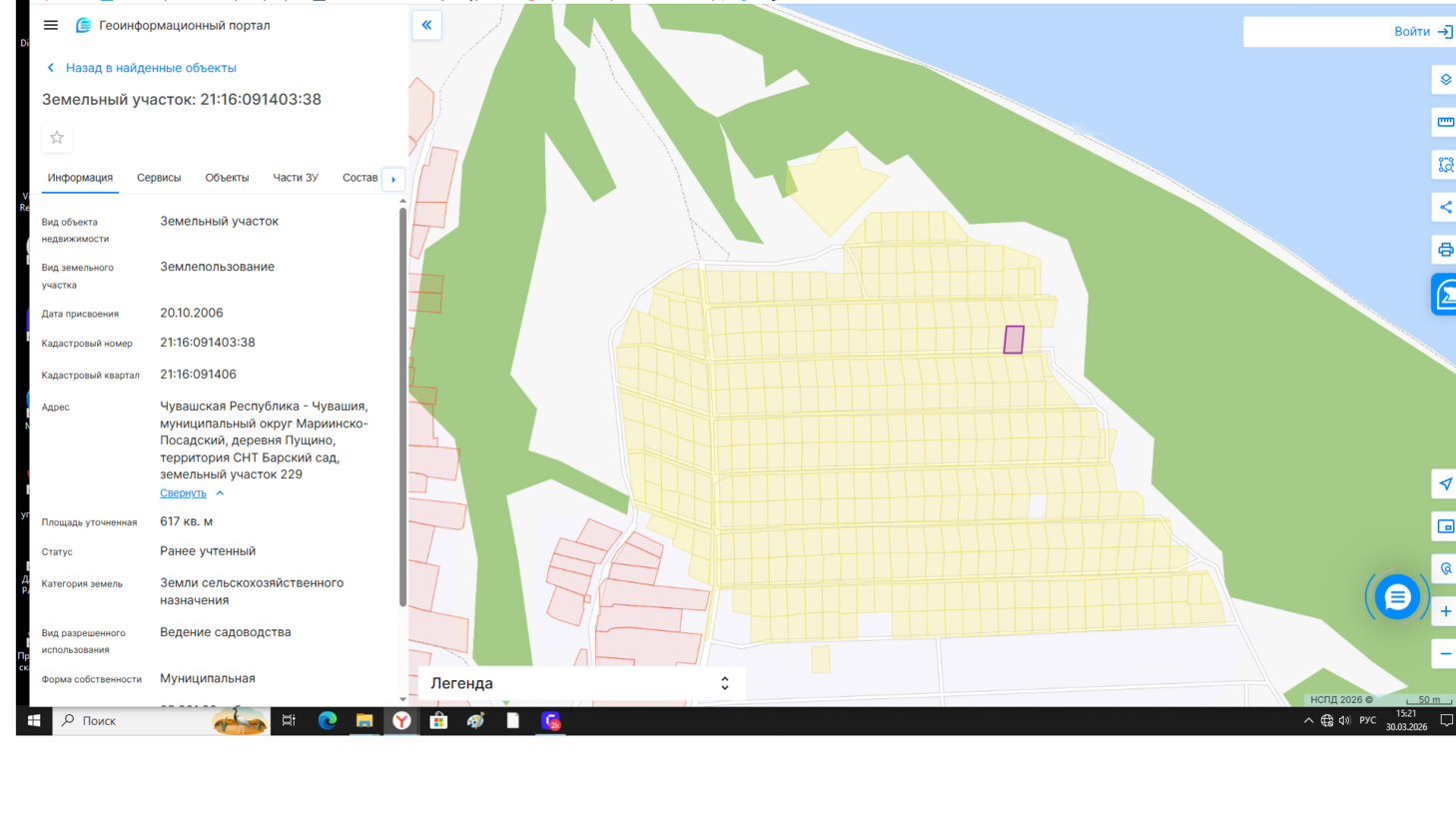Open the Части ЗУ tab

[296, 178]
